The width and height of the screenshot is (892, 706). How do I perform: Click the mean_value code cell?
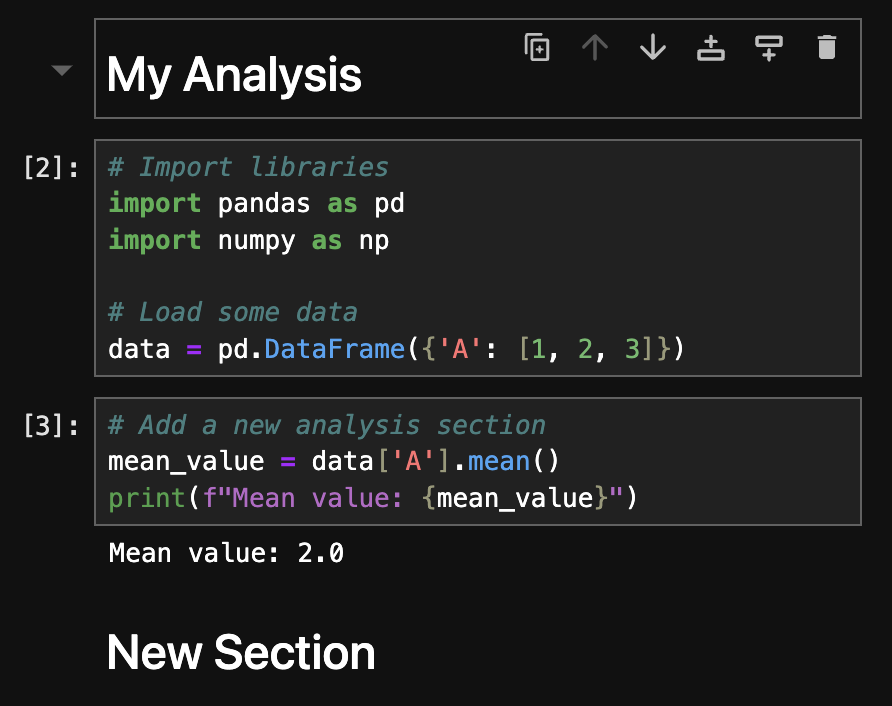click(x=478, y=461)
